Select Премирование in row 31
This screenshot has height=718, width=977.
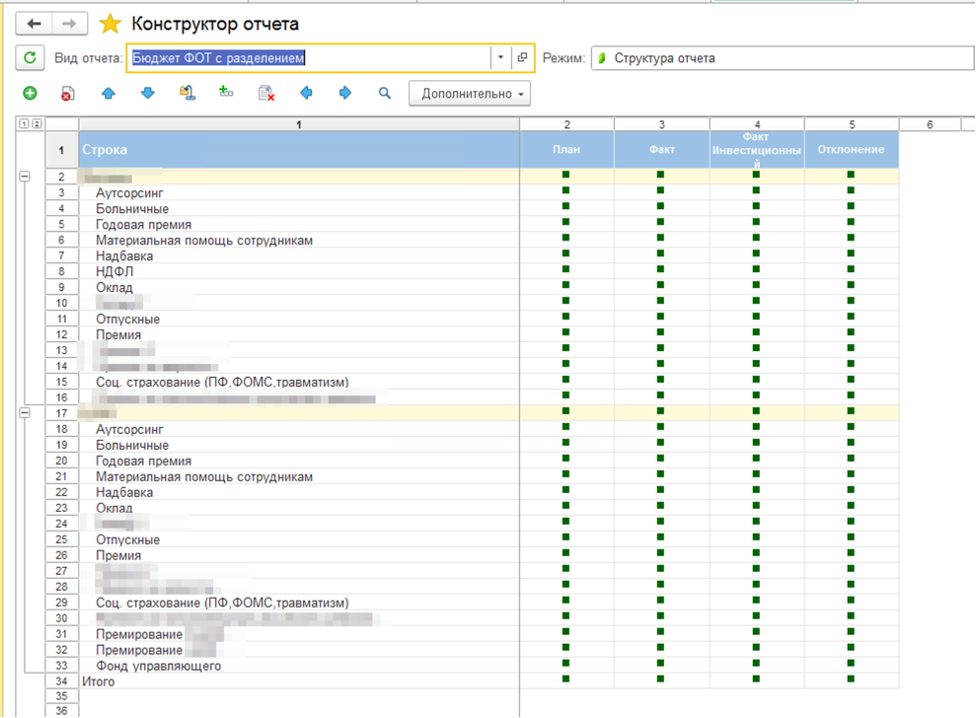click(140, 634)
